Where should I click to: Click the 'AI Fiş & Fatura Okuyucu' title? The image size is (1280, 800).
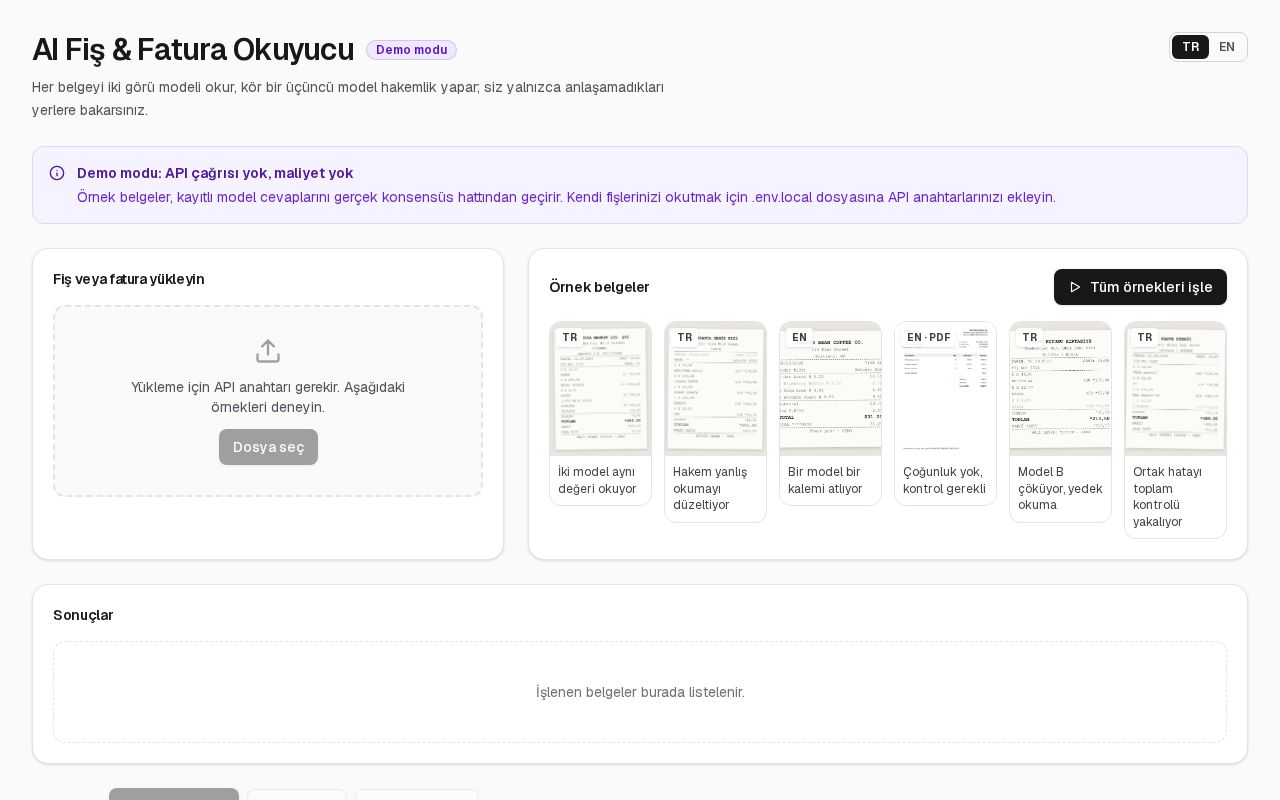pos(193,49)
